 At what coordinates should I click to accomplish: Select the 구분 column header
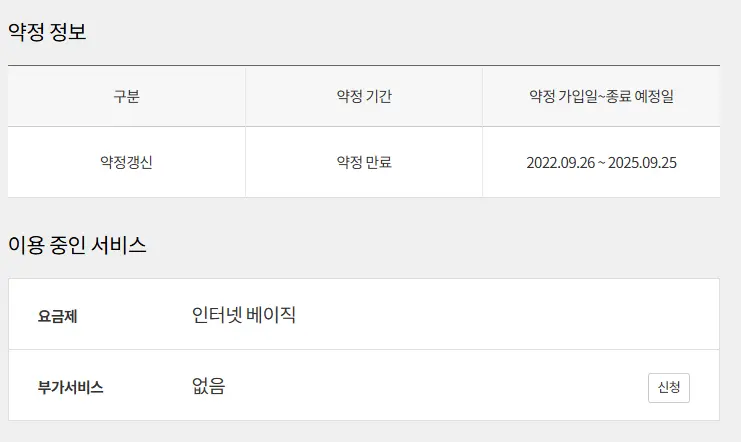tap(126, 97)
